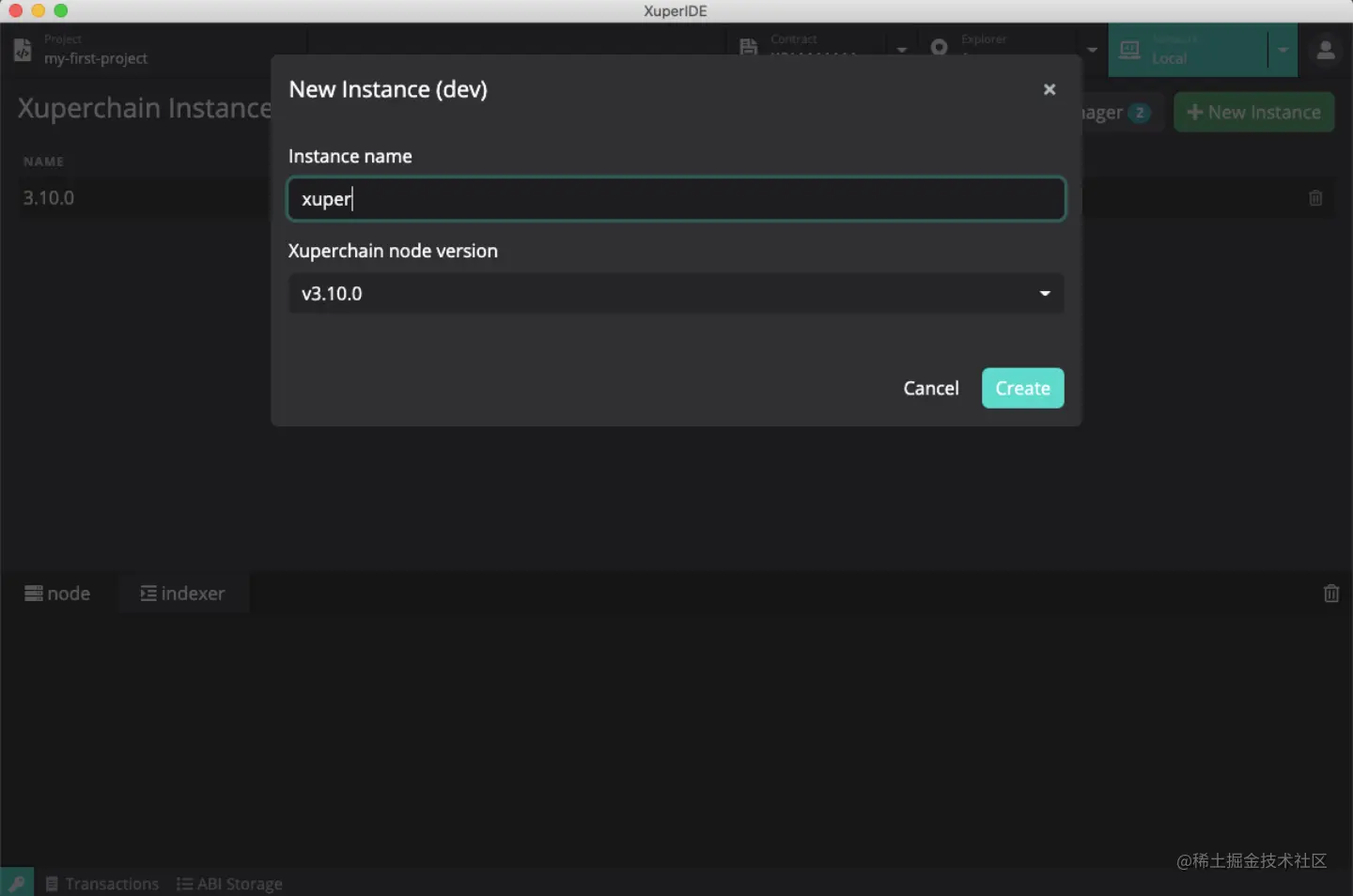Expand the Contract dropdown arrow
1353x896 pixels.
(902, 50)
